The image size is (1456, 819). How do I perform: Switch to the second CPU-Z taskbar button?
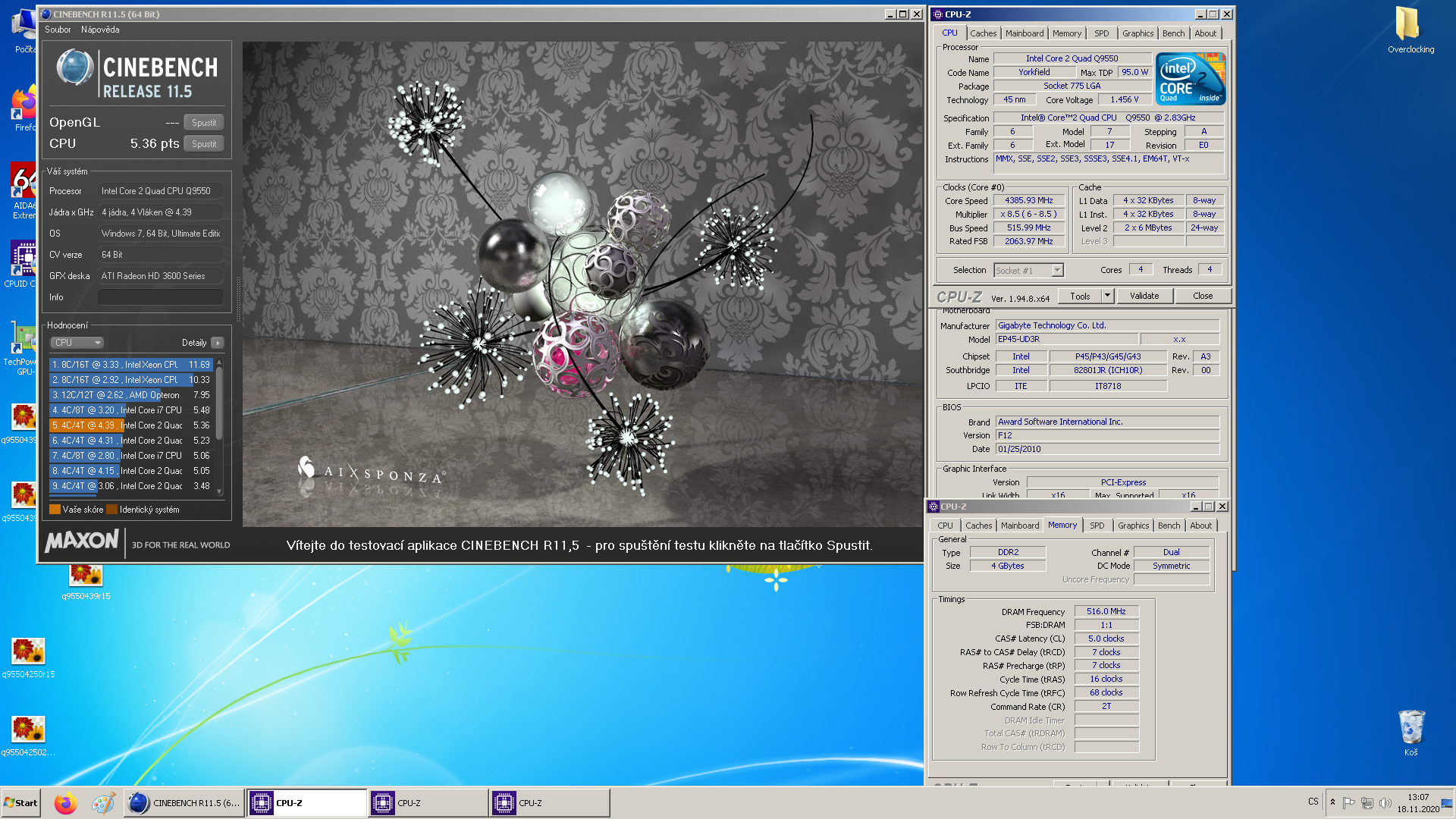(428, 803)
